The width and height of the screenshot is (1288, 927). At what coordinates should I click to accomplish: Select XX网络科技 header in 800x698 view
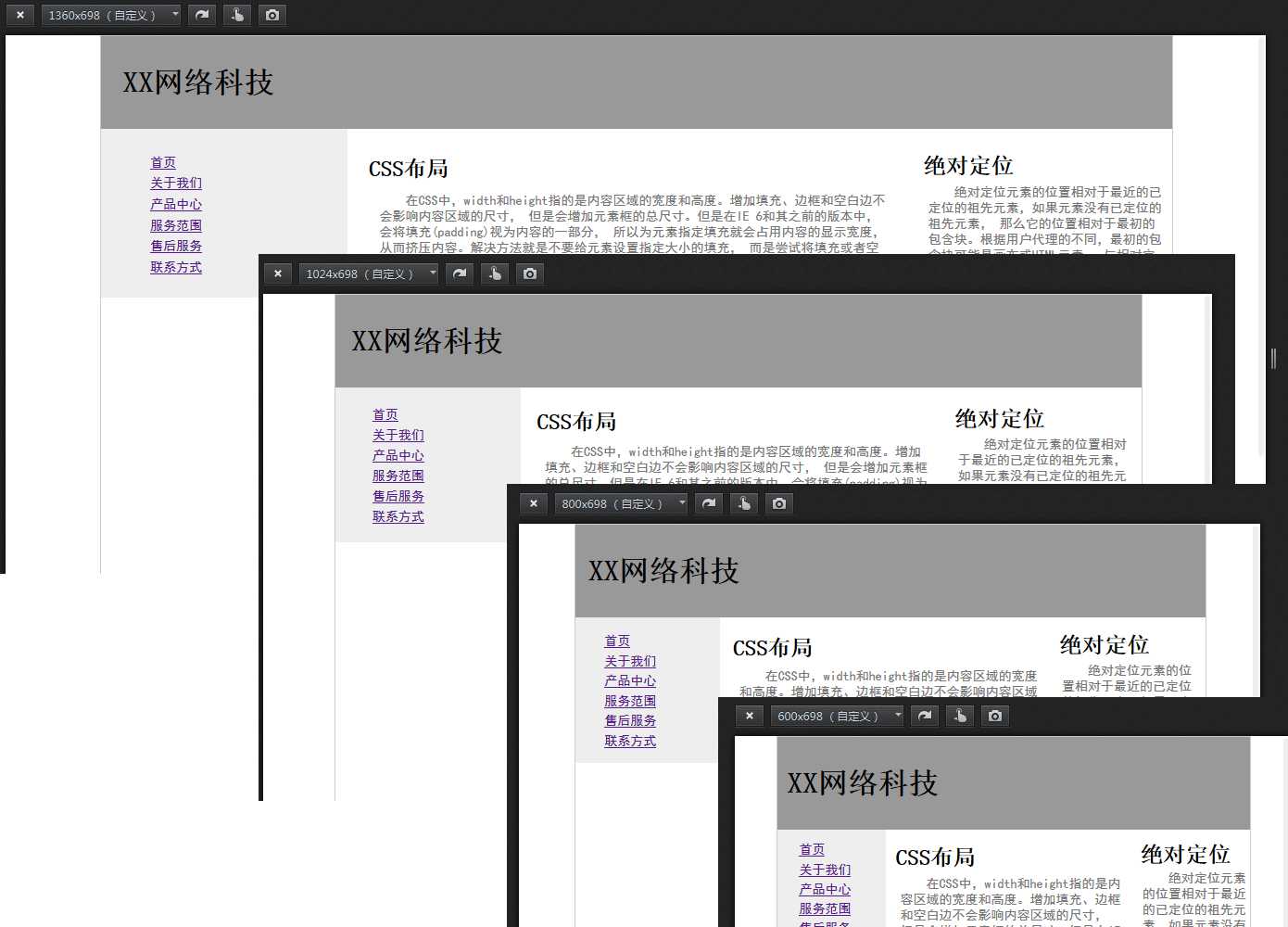coord(663,571)
